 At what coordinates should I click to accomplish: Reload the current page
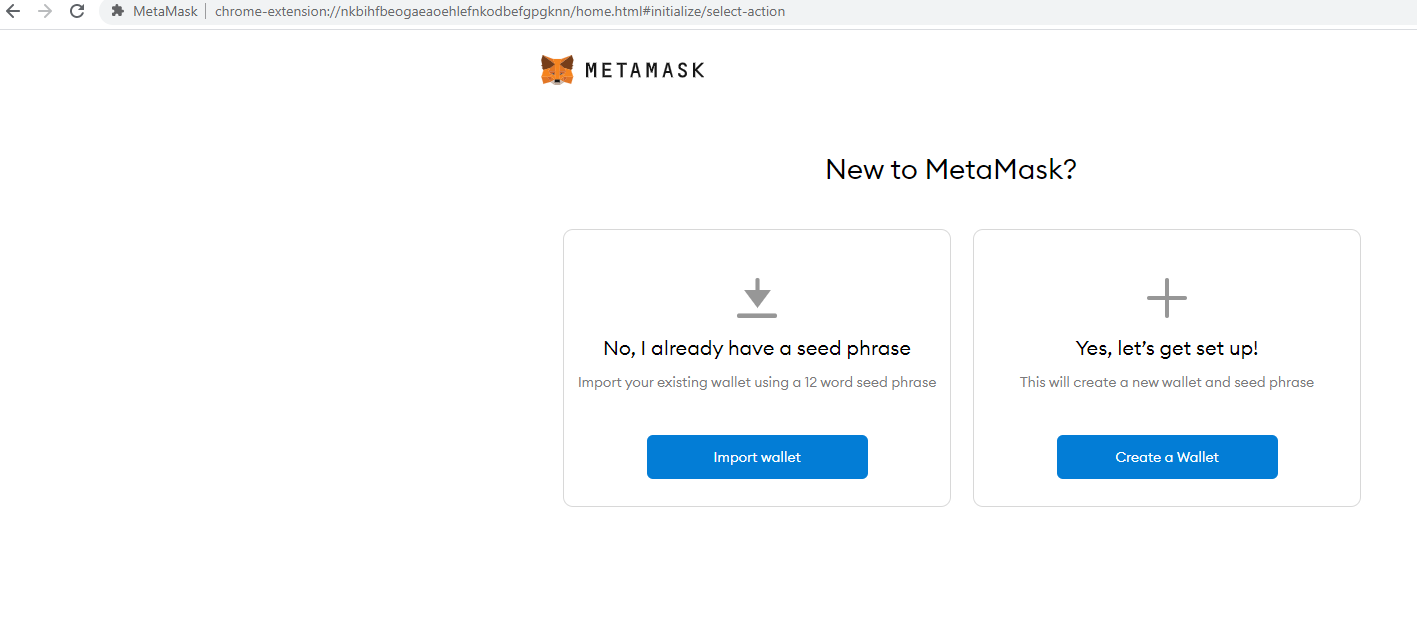pyautogui.click(x=77, y=11)
